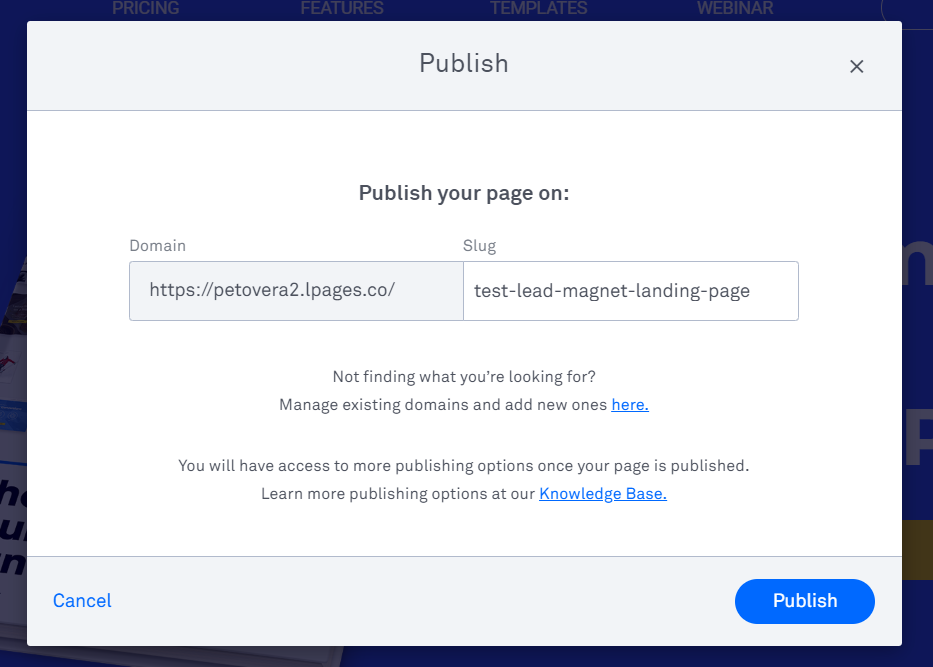
Task: Click the Publish button
Action: [804, 601]
